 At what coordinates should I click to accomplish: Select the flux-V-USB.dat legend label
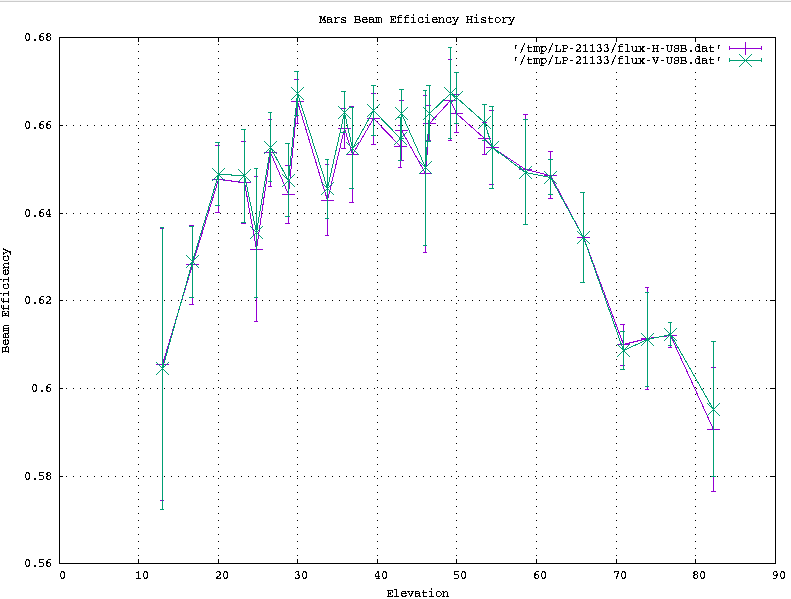tap(617, 61)
